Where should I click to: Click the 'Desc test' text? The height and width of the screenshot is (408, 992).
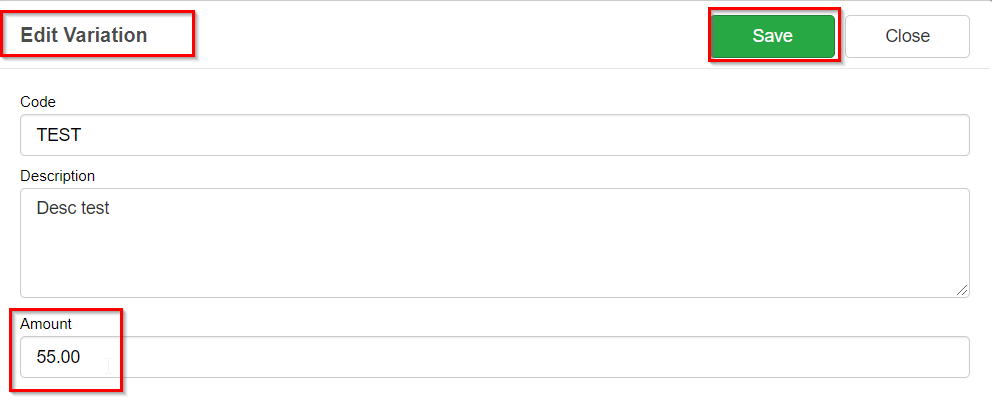coord(72,209)
